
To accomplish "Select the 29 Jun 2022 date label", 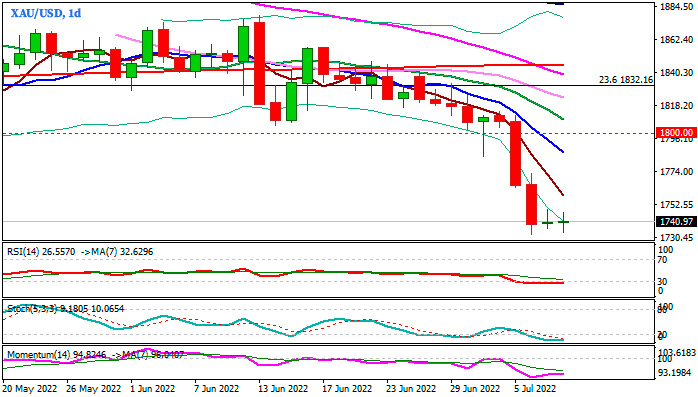I will tap(475, 389).
